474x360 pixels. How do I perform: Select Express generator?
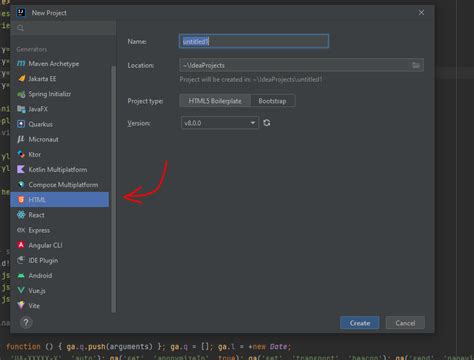point(59,230)
